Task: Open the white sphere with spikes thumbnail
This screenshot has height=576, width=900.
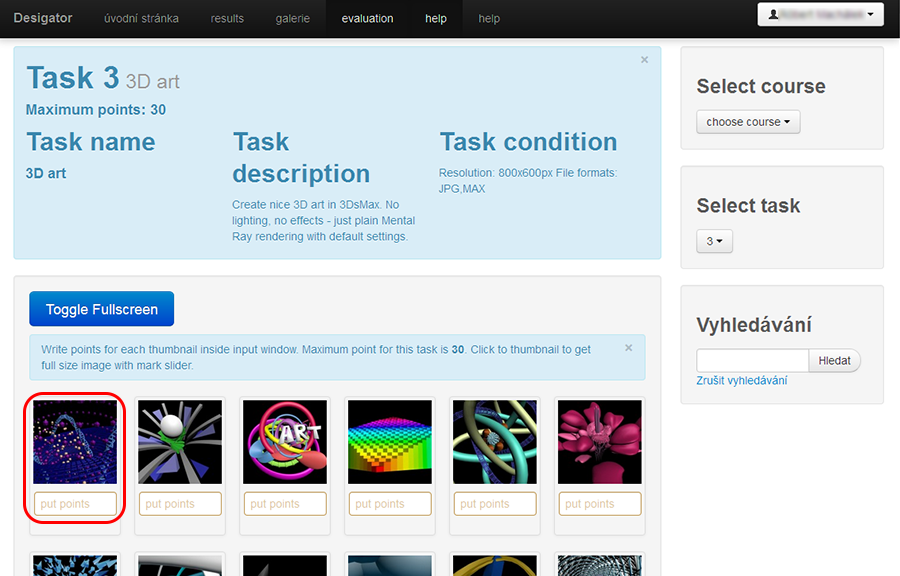Action: point(180,442)
